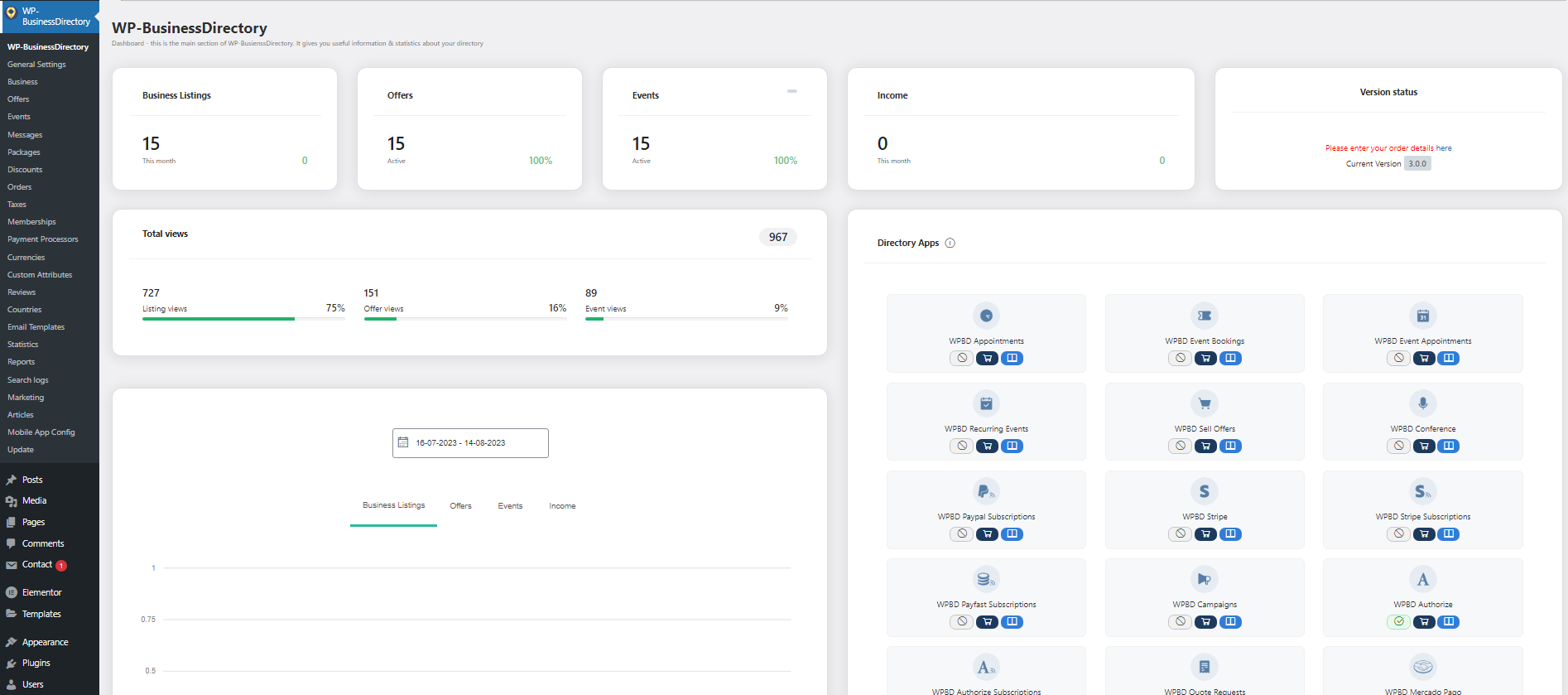1568x695 pixels.
Task: Click the Event views progress bar
Action: tap(686, 319)
